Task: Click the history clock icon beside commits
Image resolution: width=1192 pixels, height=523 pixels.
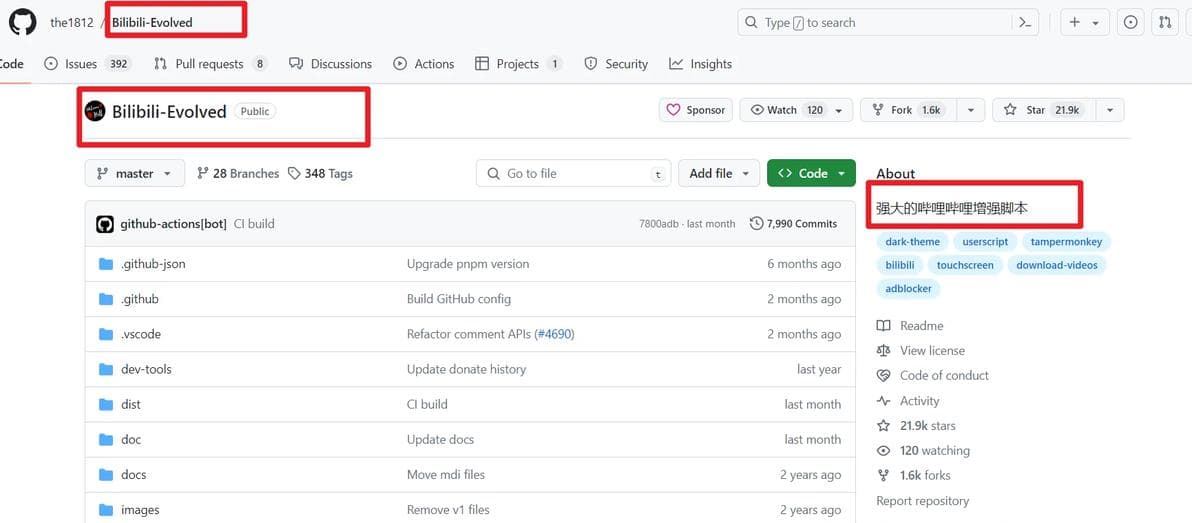Action: click(x=756, y=224)
